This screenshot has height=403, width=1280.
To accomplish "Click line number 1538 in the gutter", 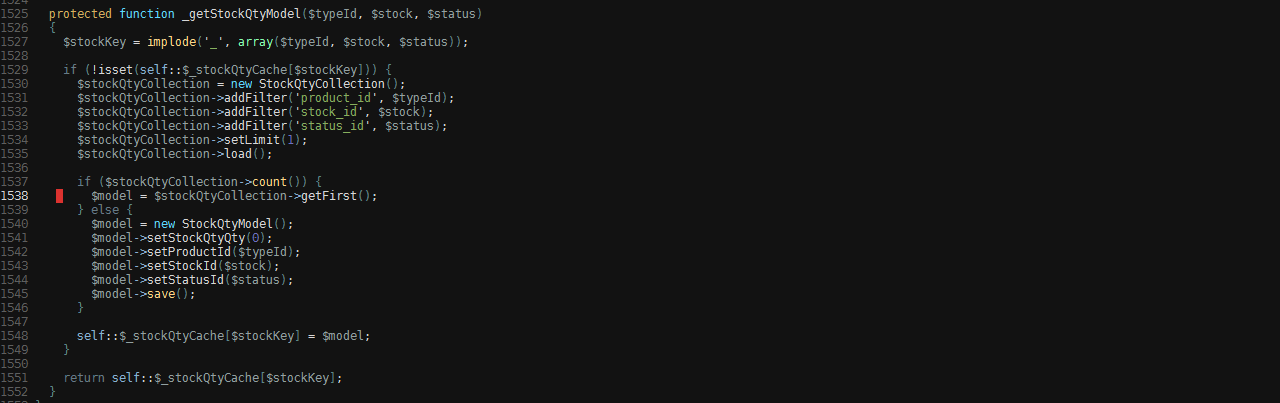I will coord(14,196).
